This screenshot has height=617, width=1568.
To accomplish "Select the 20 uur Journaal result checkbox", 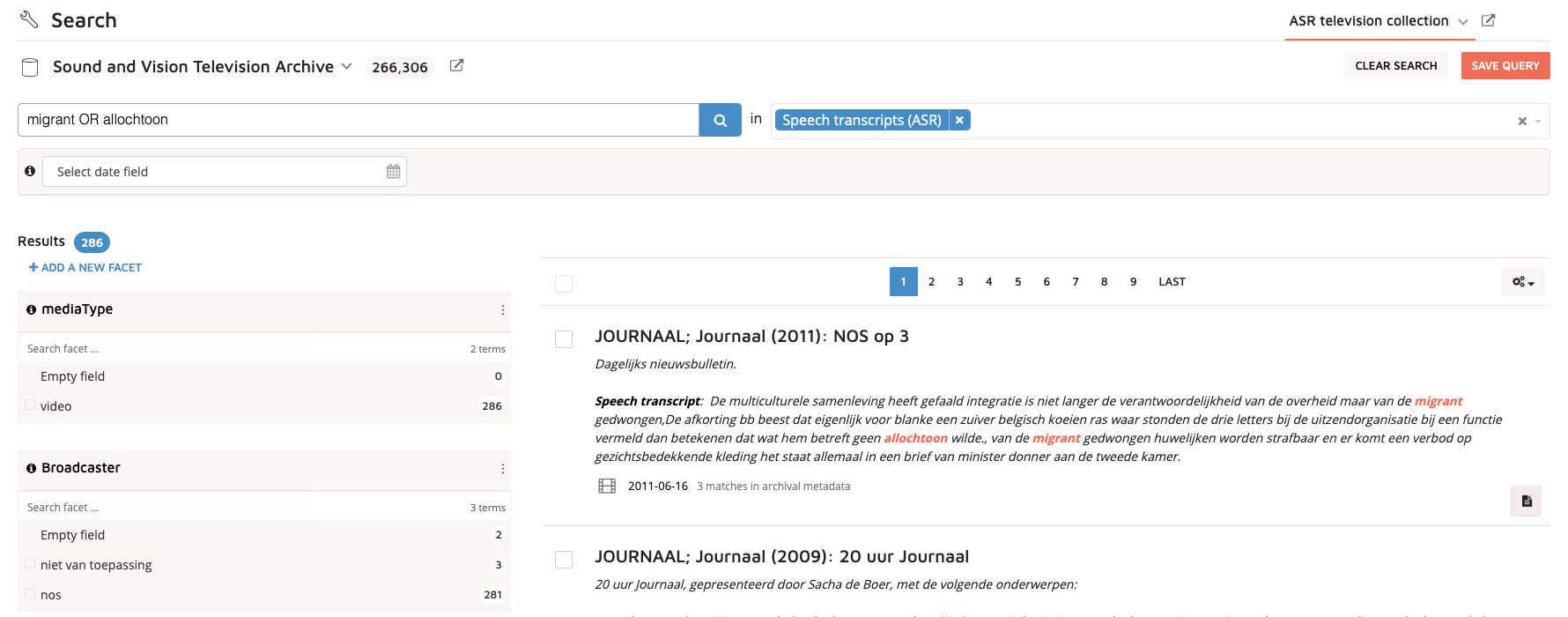I will [x=564, y=560].
